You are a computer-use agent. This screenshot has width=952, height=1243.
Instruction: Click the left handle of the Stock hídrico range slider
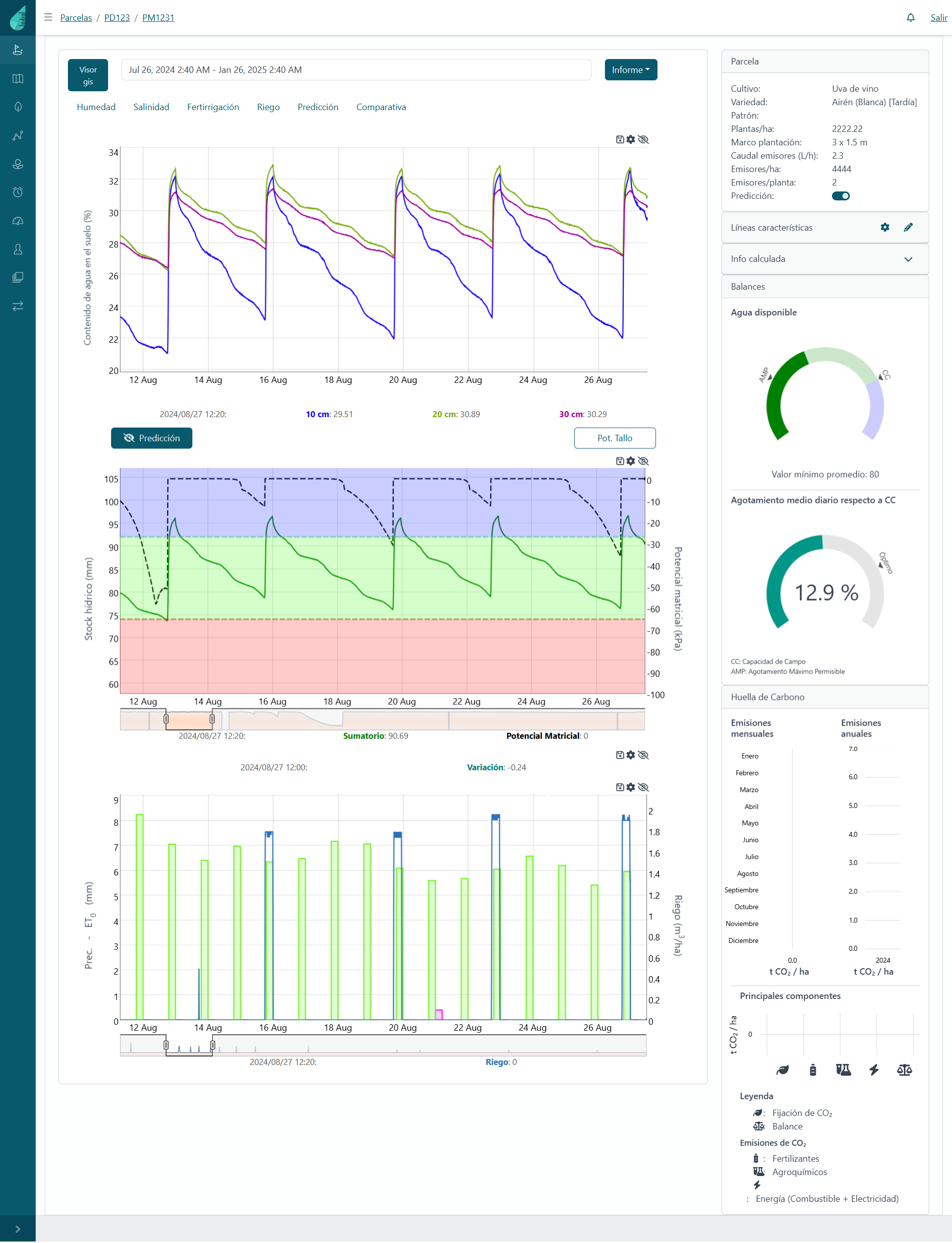pos(166,719)
